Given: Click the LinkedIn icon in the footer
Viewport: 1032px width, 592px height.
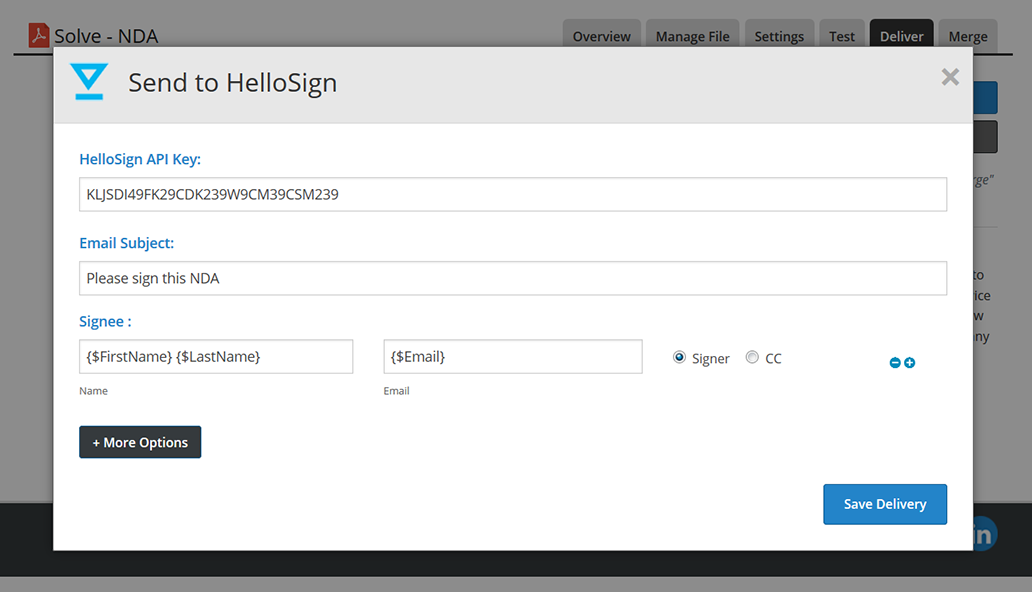Looking at the screenshot, I should [983, 534].
